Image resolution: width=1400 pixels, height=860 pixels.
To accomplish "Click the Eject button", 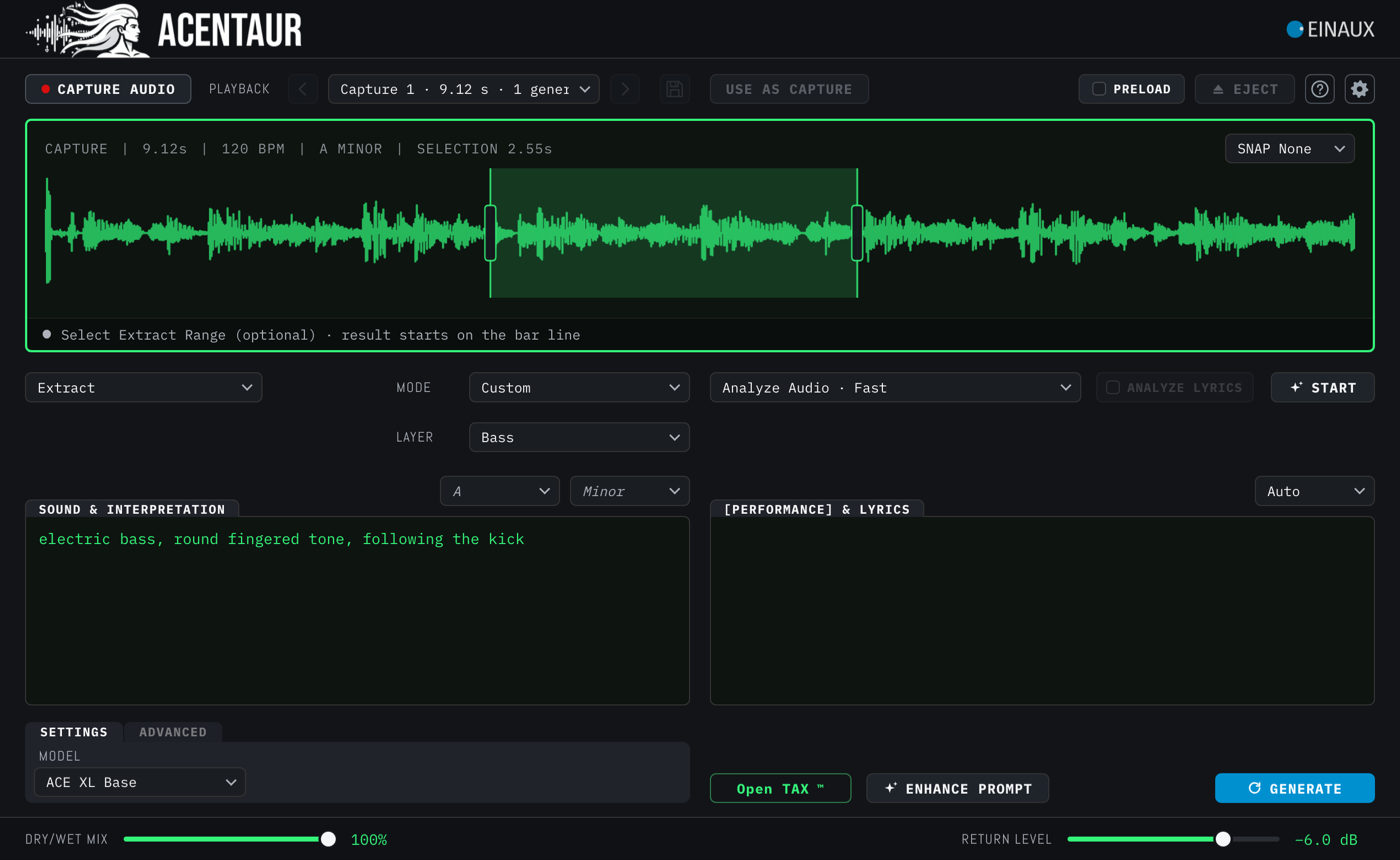I will tap(1245, 89).
